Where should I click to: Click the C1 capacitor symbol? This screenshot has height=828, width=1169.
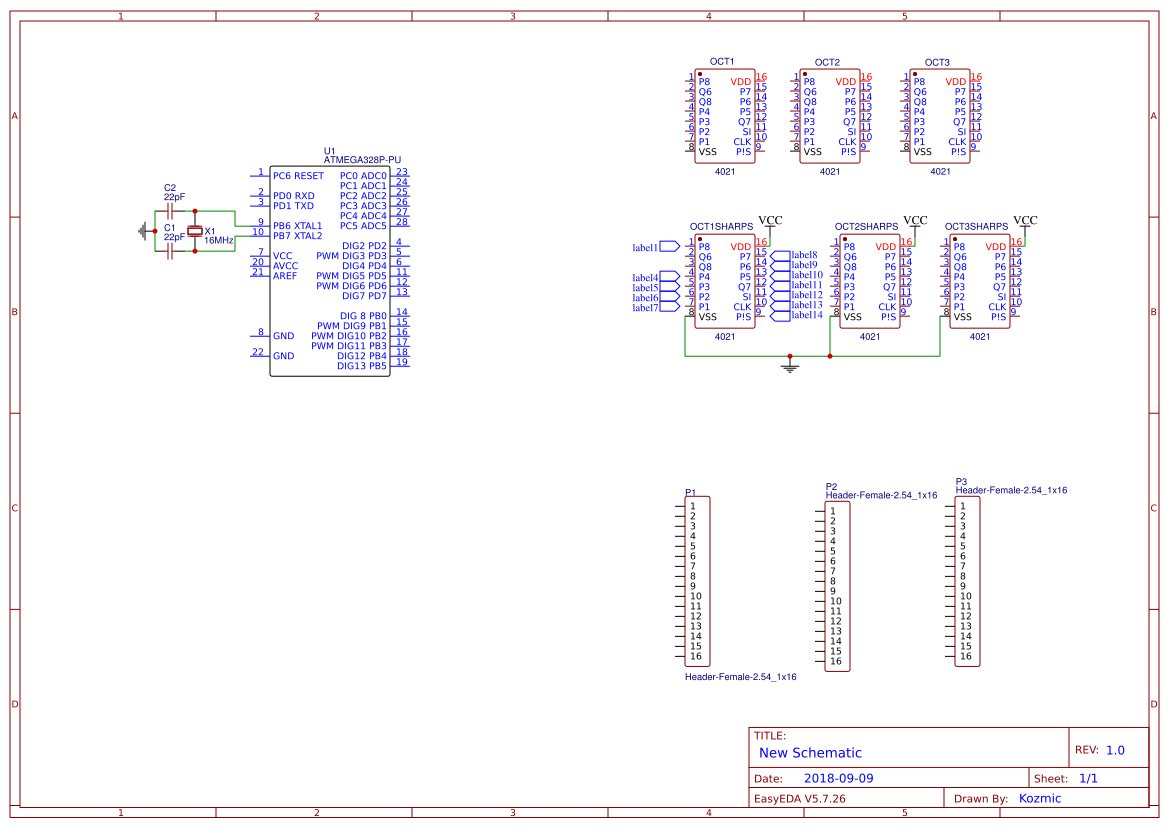170,252
